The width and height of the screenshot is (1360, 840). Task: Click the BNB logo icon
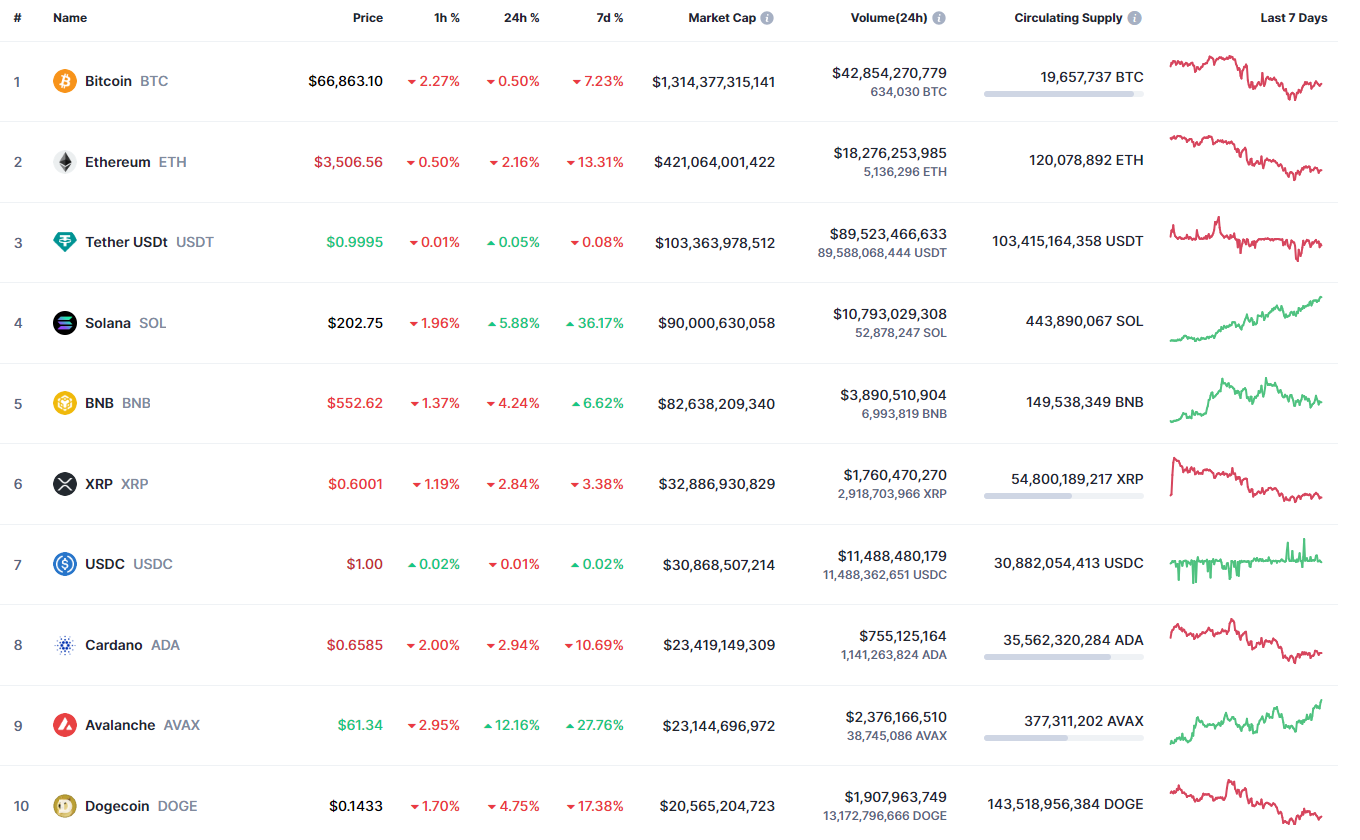[65, 403]
